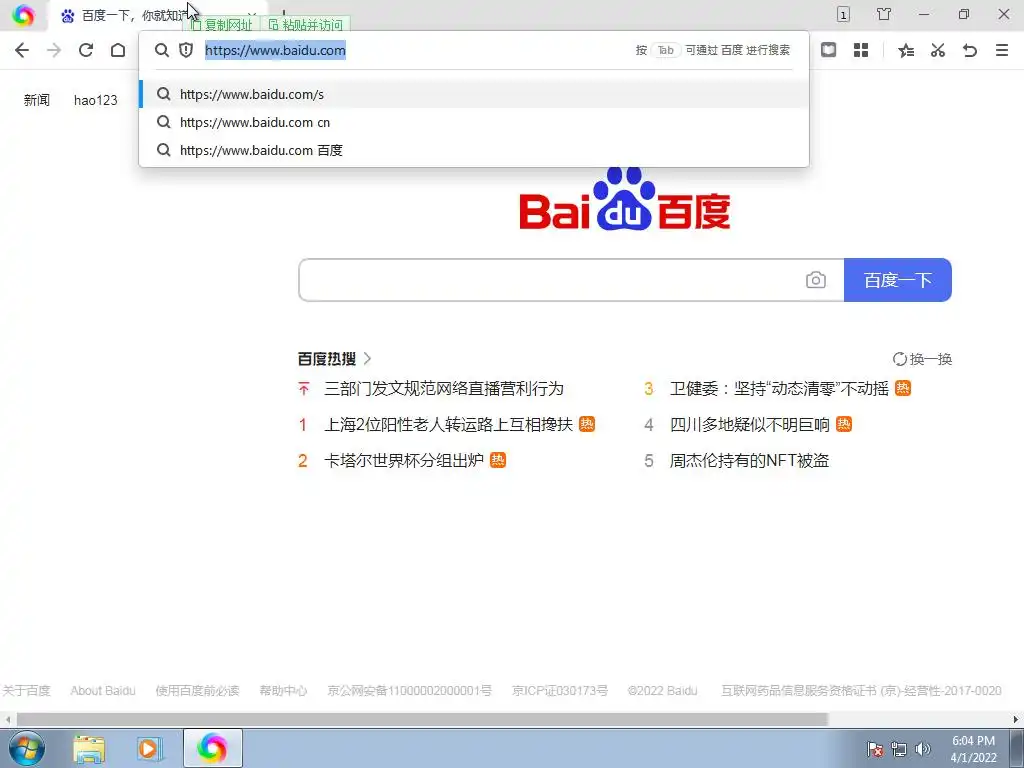Open the About Baidu footer link

(x=103, y=690)
